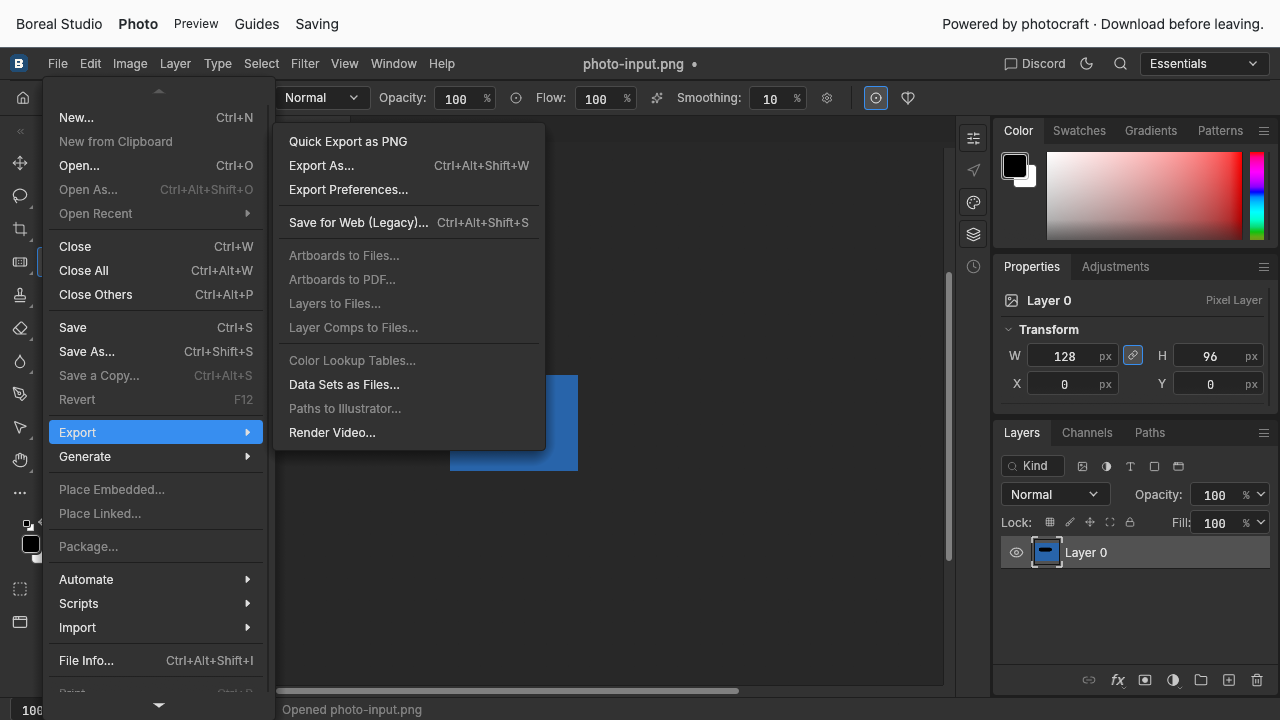Select the Lasso tool
This screenshot has width=1280, height=720.
(x=20, y=196)
